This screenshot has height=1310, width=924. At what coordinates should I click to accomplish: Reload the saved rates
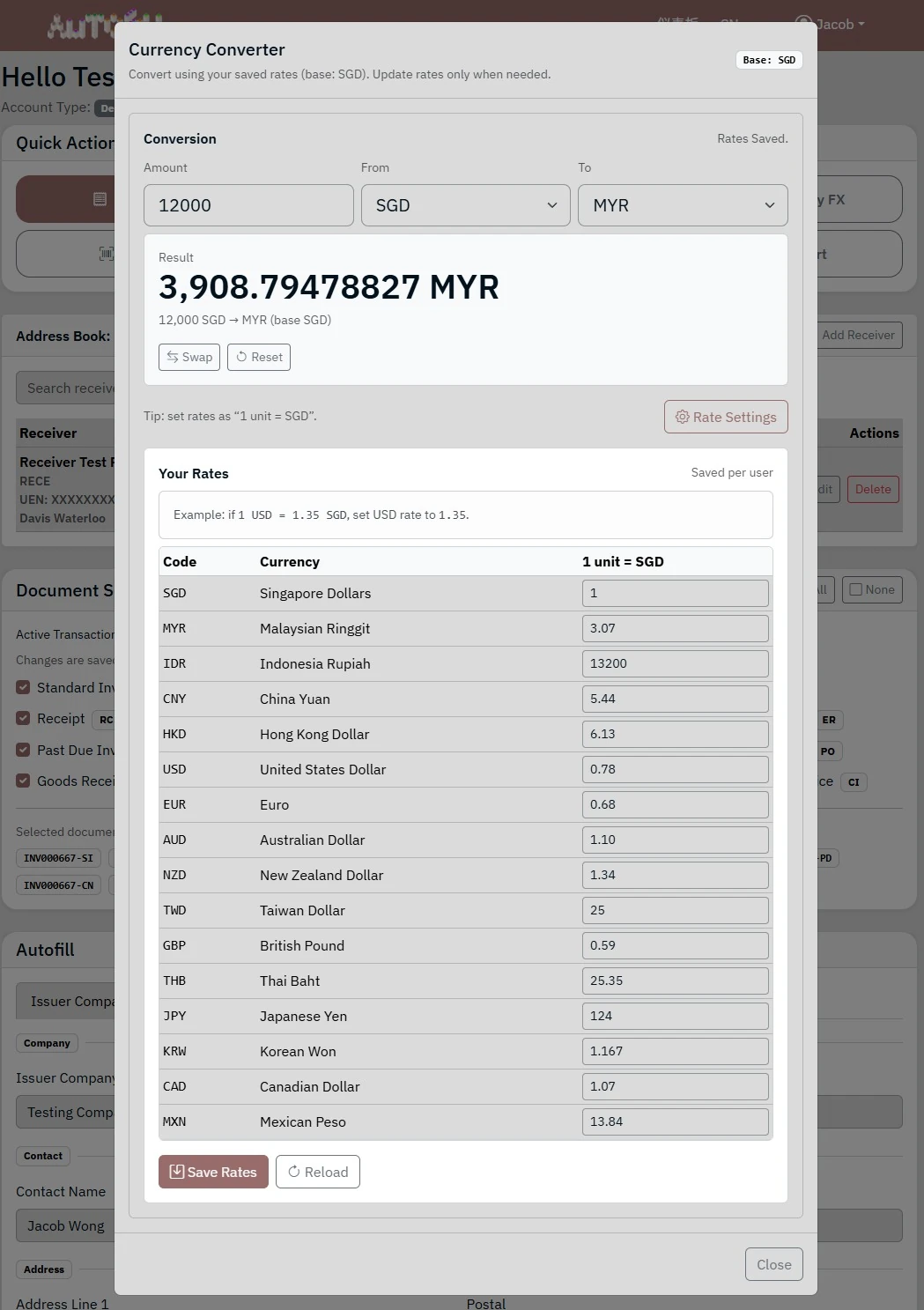tap(294, 1172)
